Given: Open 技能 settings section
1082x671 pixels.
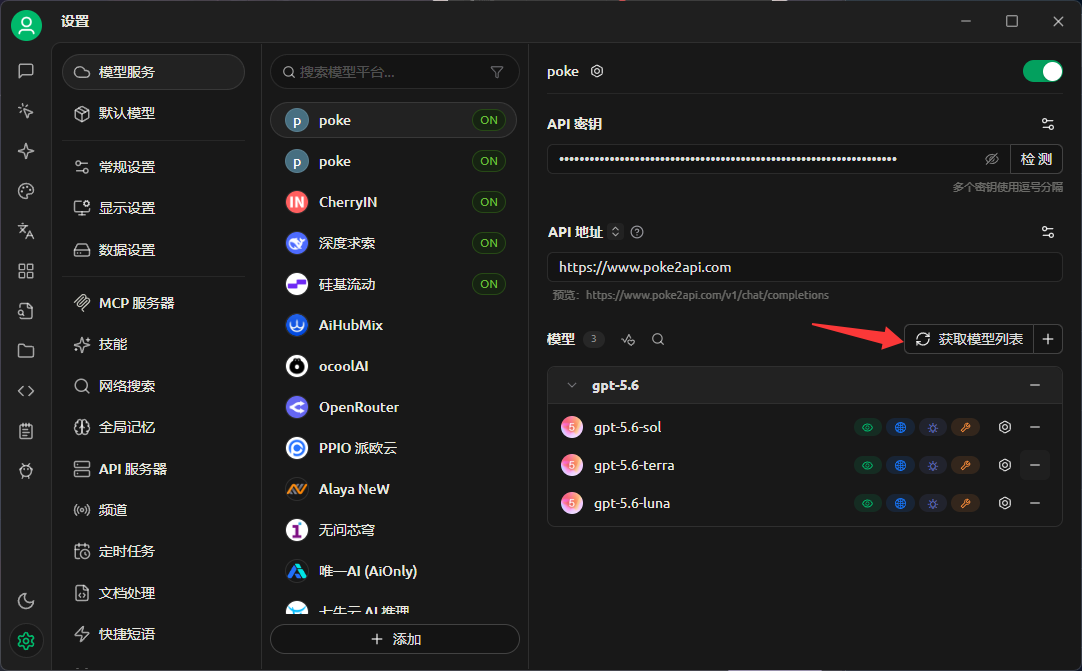Looking at the screenshot, I should 153,344.
